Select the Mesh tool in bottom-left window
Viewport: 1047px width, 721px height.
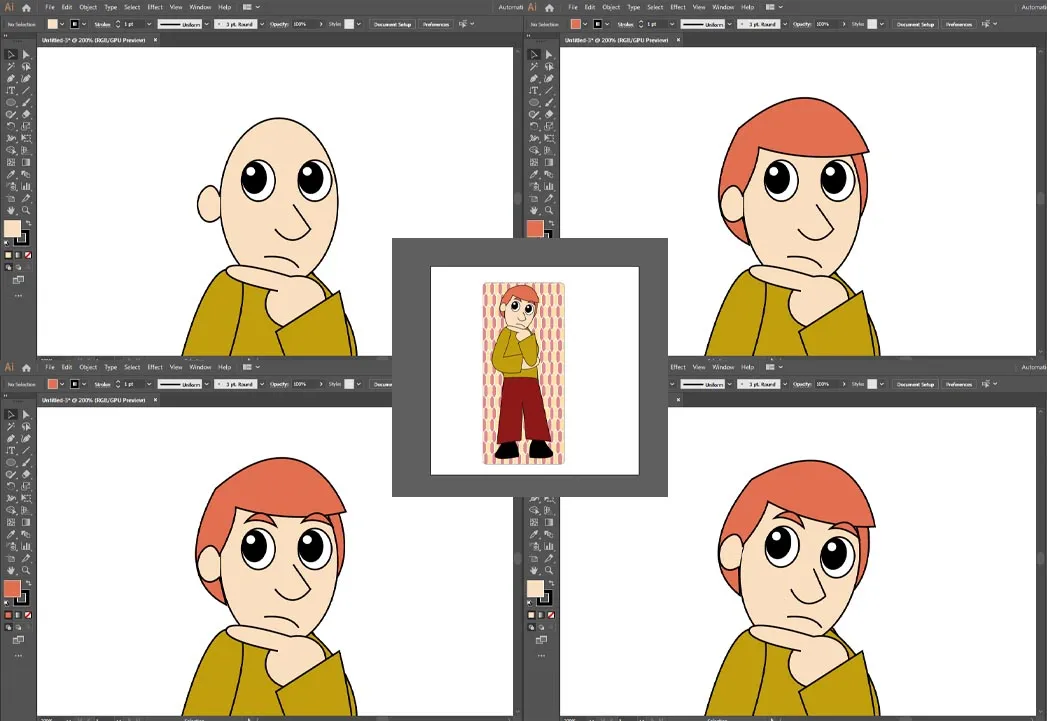11,523
